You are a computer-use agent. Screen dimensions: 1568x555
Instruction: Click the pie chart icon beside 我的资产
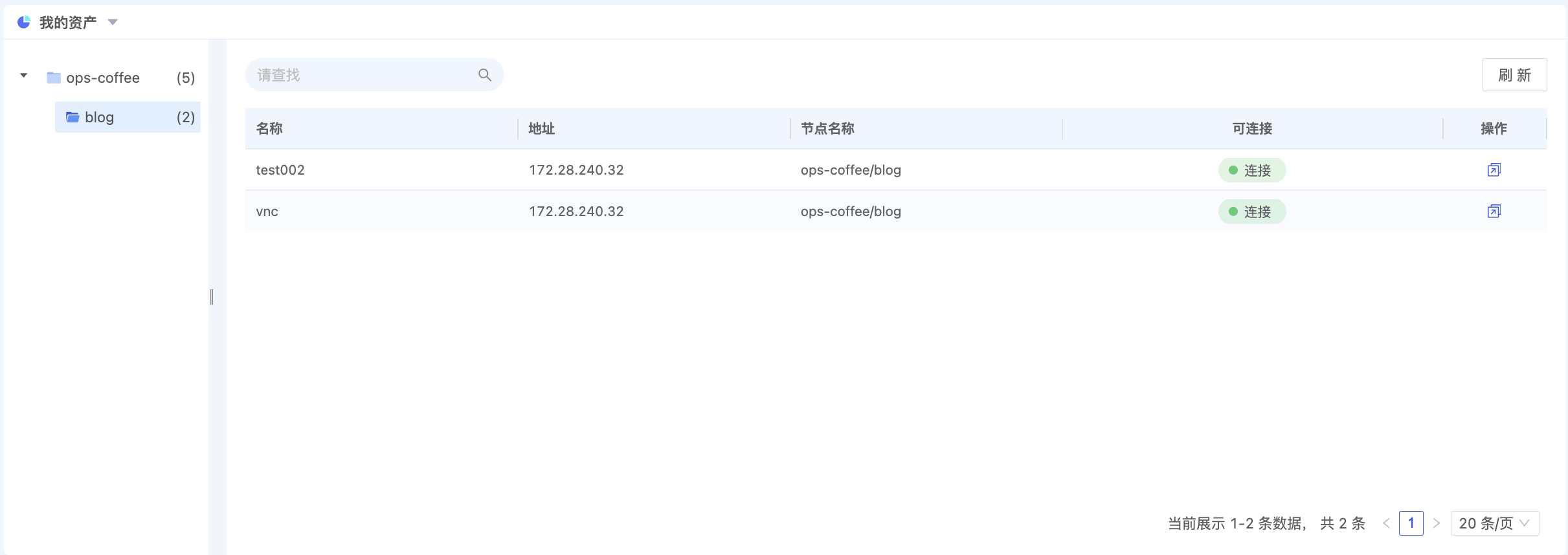pyautogui.click(x=24, y=23)
